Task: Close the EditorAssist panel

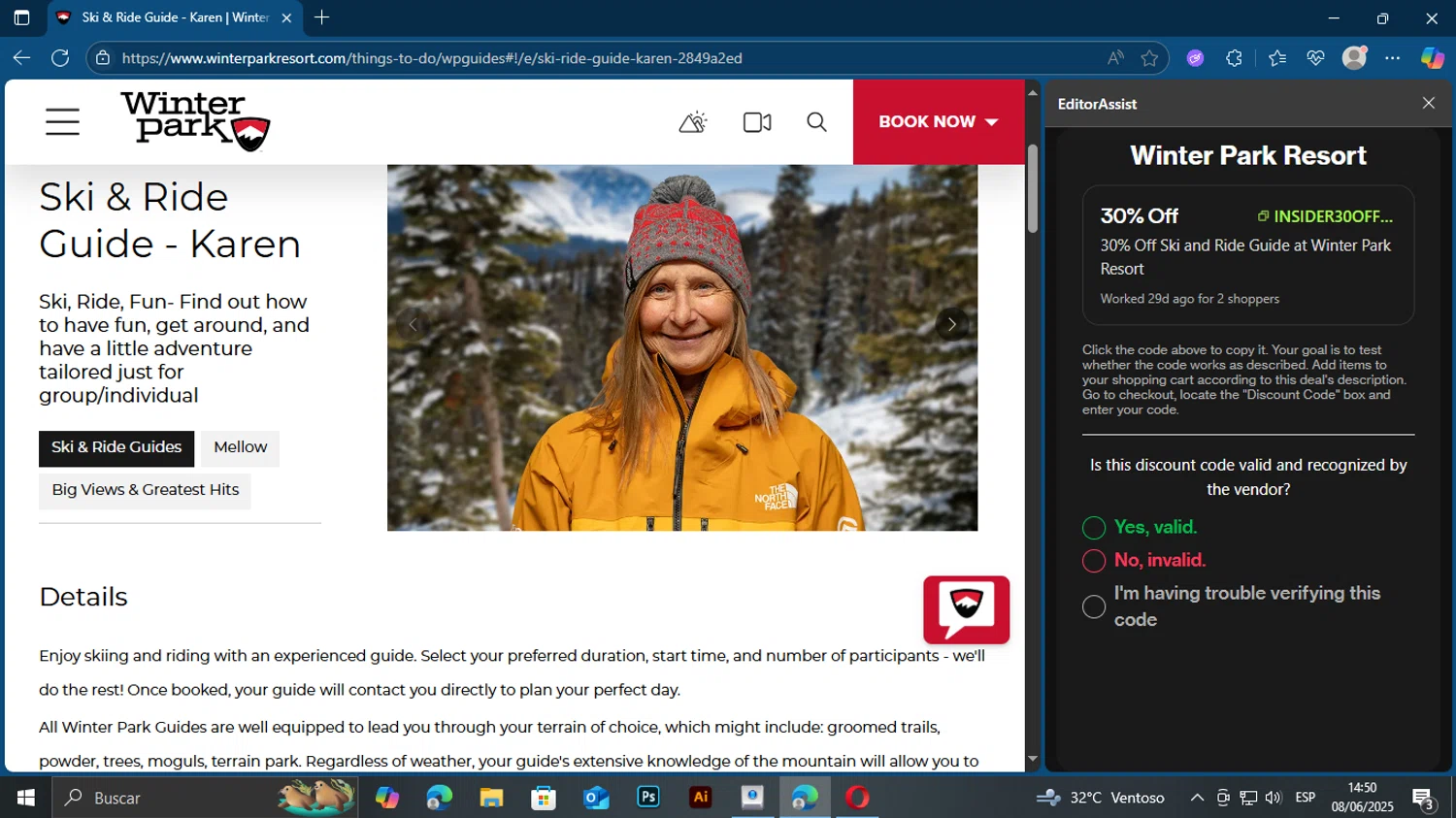Action: tap(1428, 103)
